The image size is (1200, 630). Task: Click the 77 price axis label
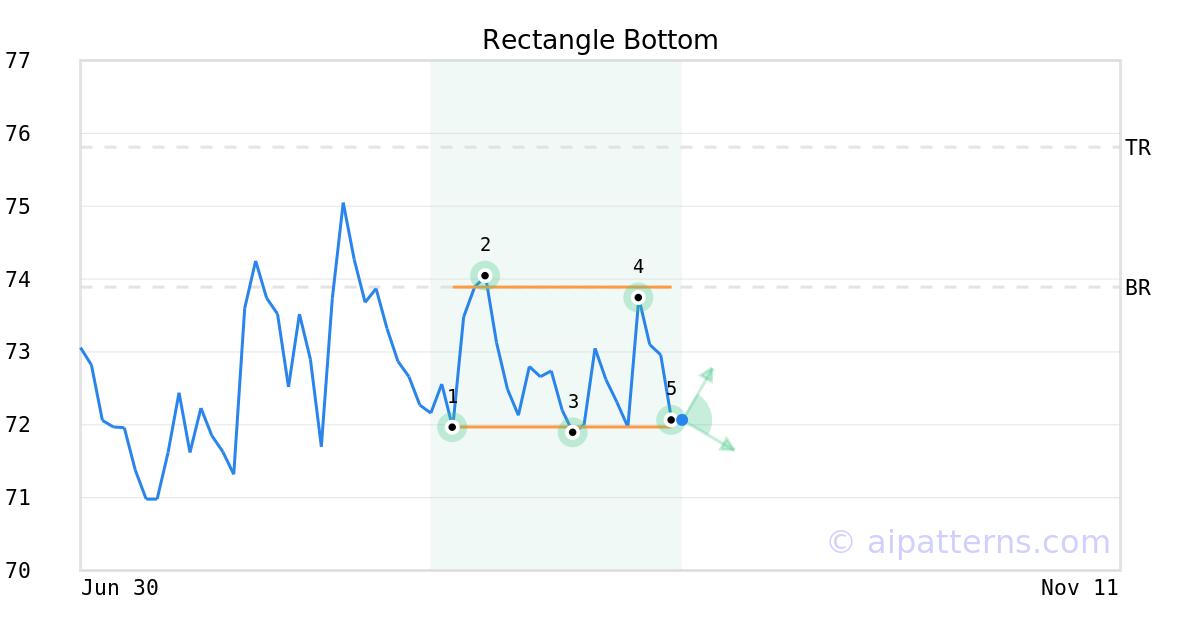point(18,61)
